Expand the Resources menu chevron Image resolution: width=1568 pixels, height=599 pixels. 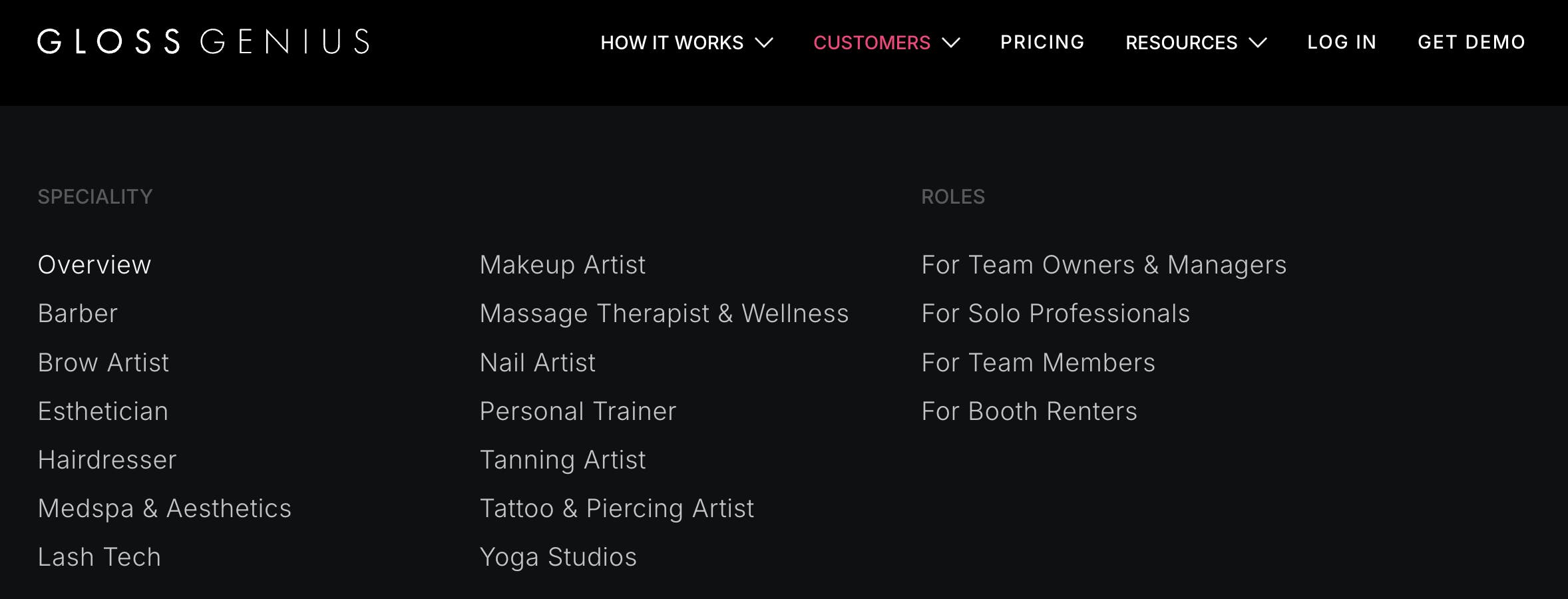coord(1258,43)
